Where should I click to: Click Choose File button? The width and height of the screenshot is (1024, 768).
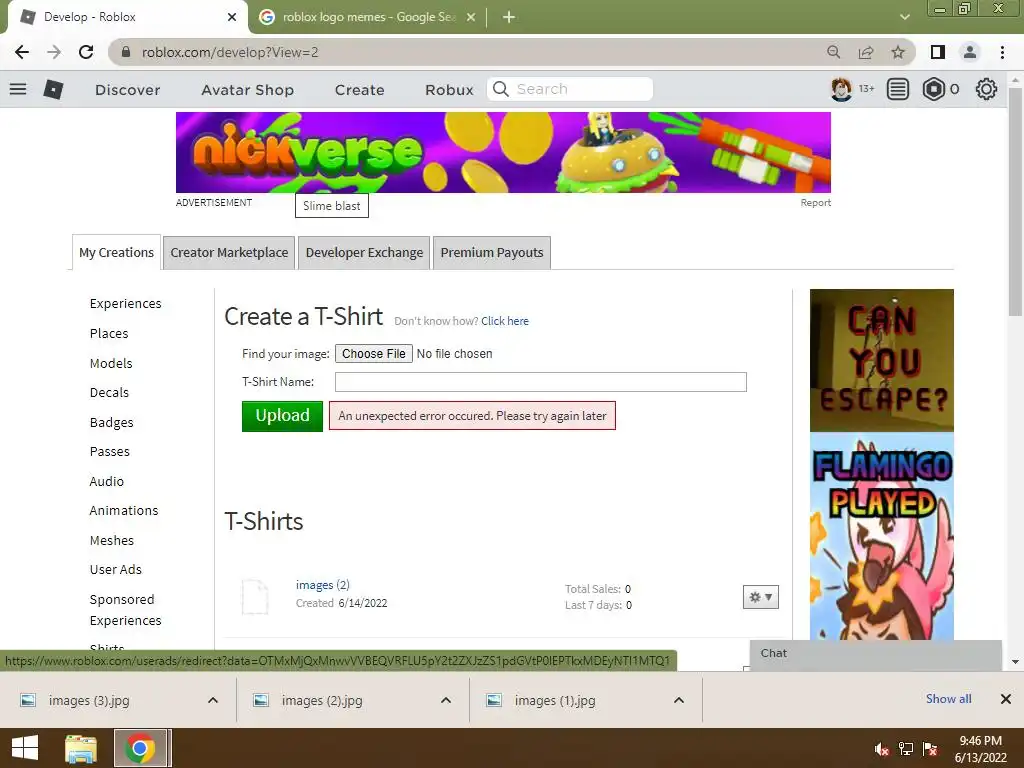[374, 353]
